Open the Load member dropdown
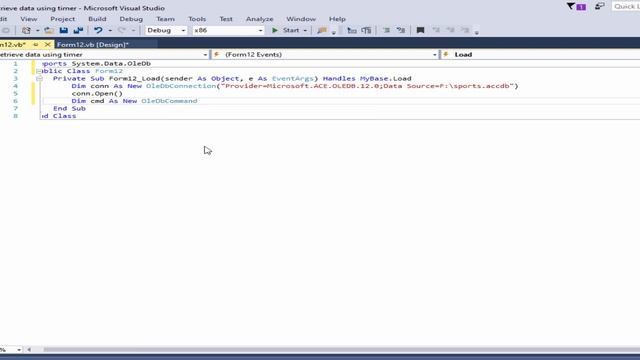Image resolution: width=640 pixels, height=360 pixels. (x=540, y=54)
